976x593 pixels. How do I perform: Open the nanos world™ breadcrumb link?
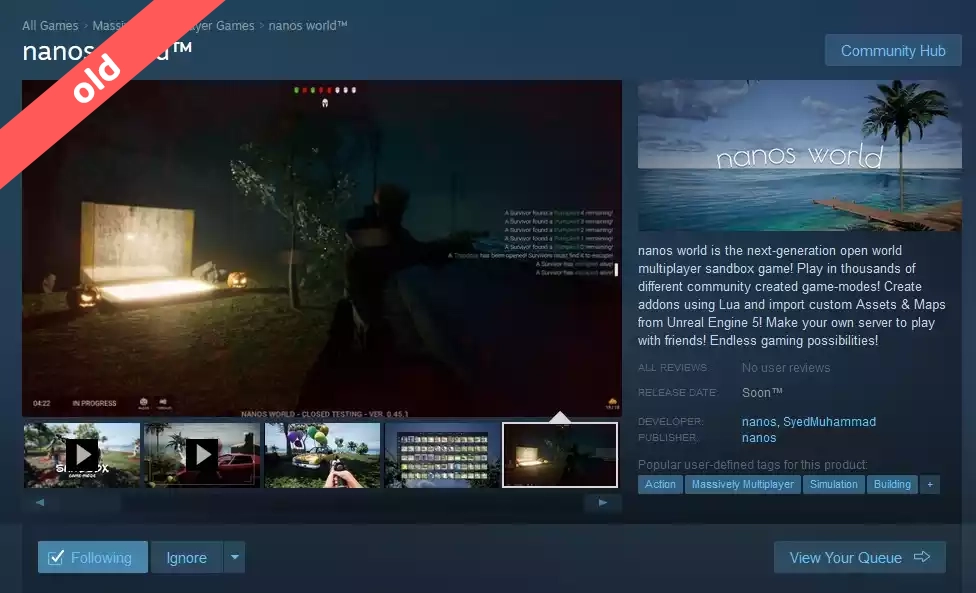click(x=307, y=26)
